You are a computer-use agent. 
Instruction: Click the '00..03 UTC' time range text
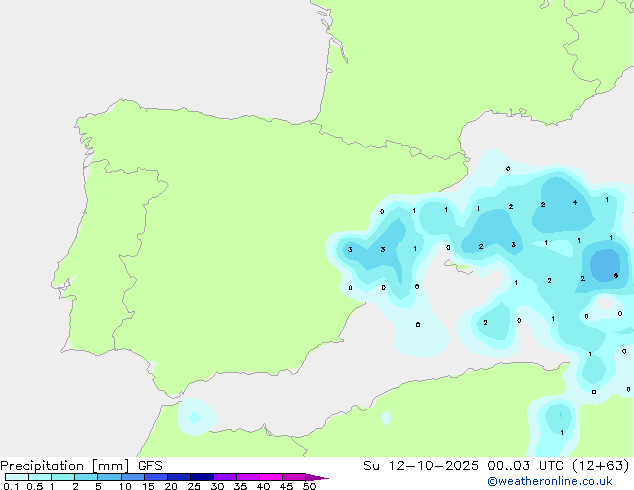pos(526,466)
